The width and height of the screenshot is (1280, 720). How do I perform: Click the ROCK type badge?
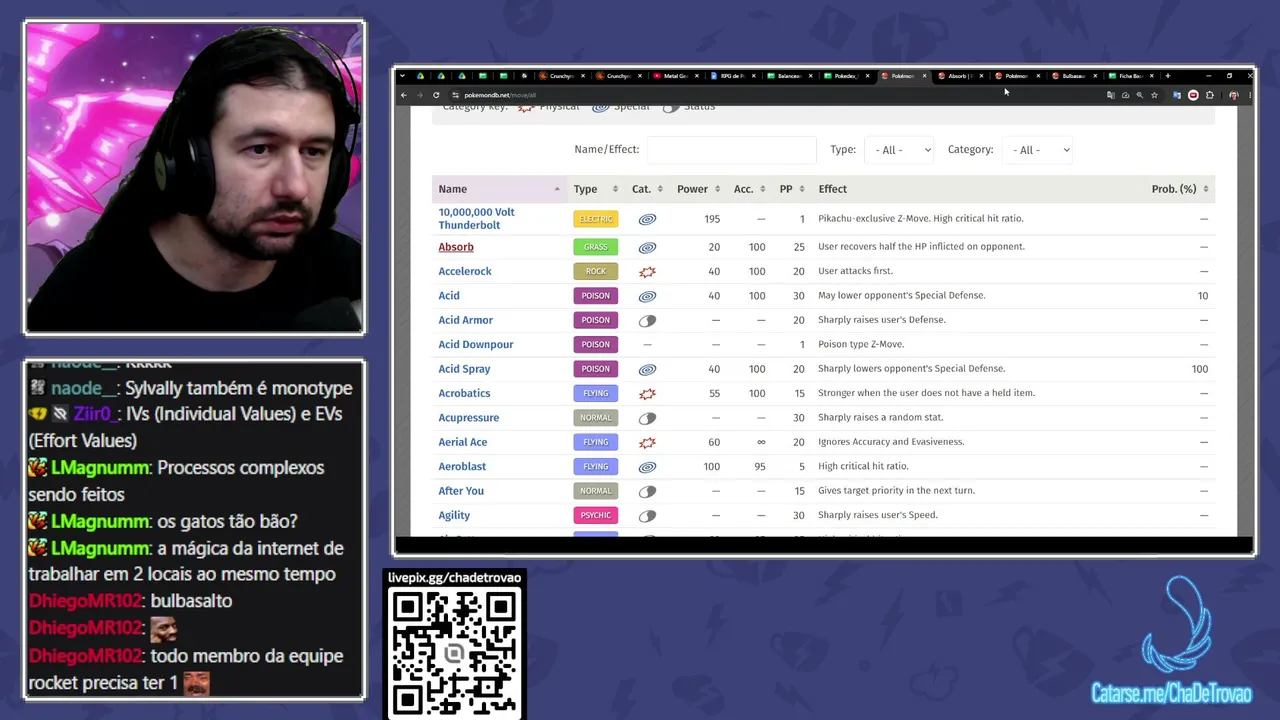click(595, 271)
